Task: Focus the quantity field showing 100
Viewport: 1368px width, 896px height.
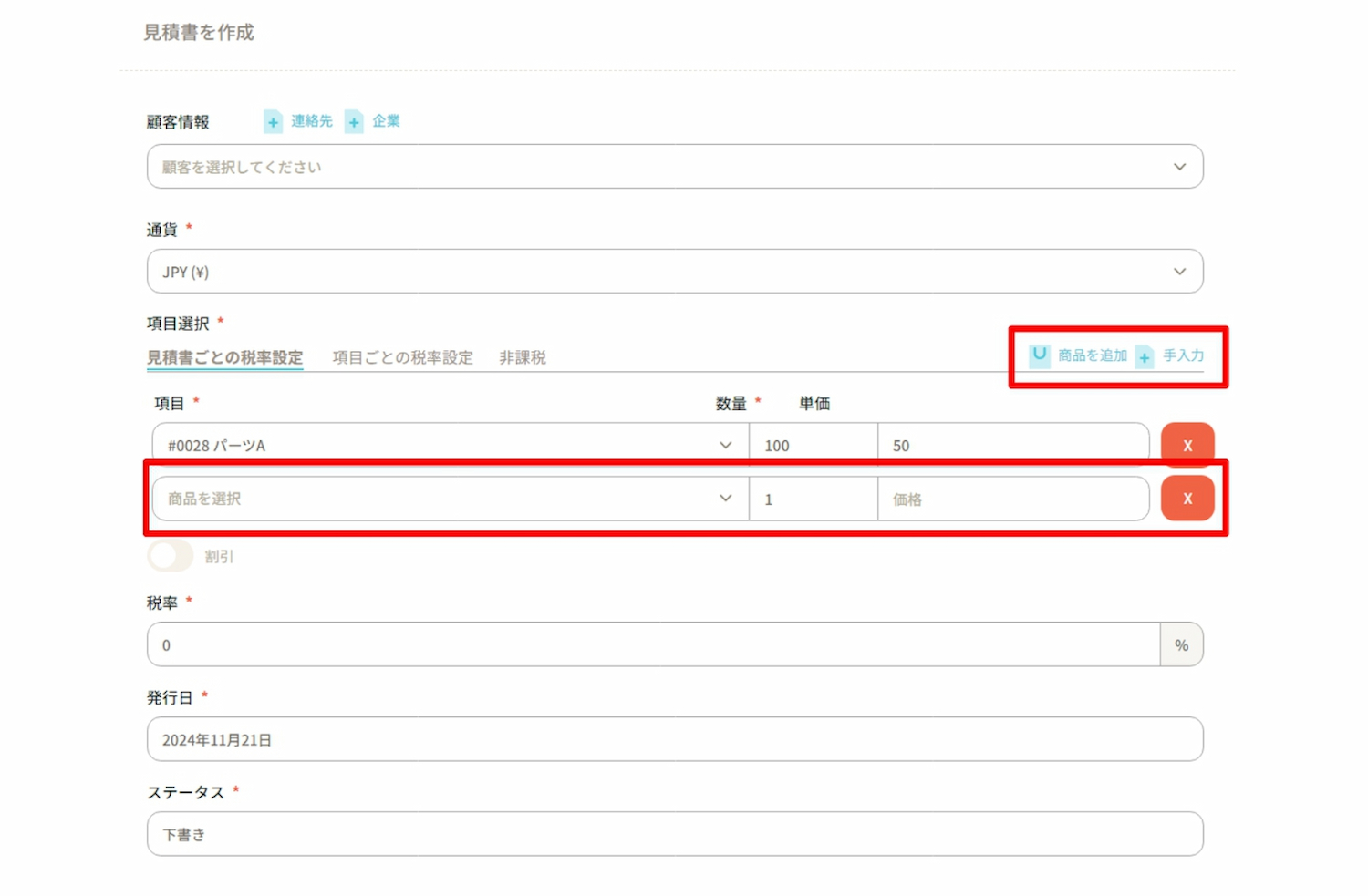Action: (814, 446)
